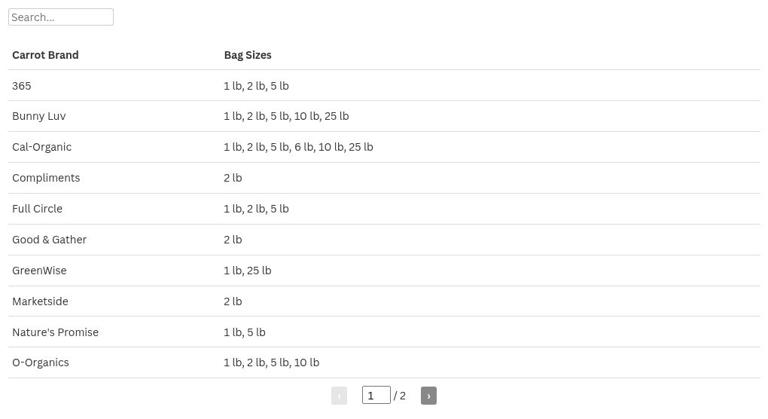The width and height of the screenshot is (768, 419).
Task: Sort by Bag Sizes column header
Action: [248, 55]
